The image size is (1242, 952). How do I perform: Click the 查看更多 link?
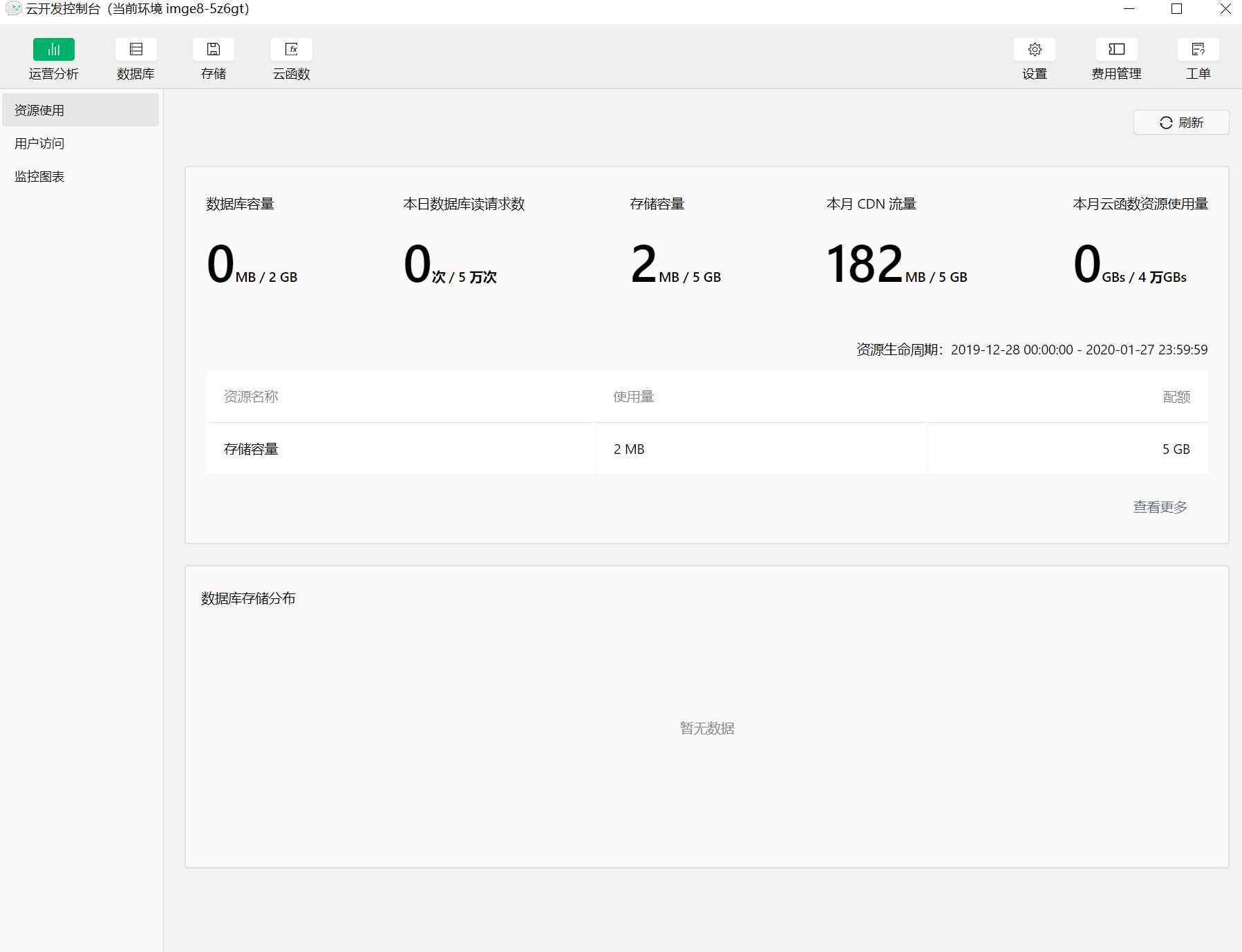[x=1160, y=507]
